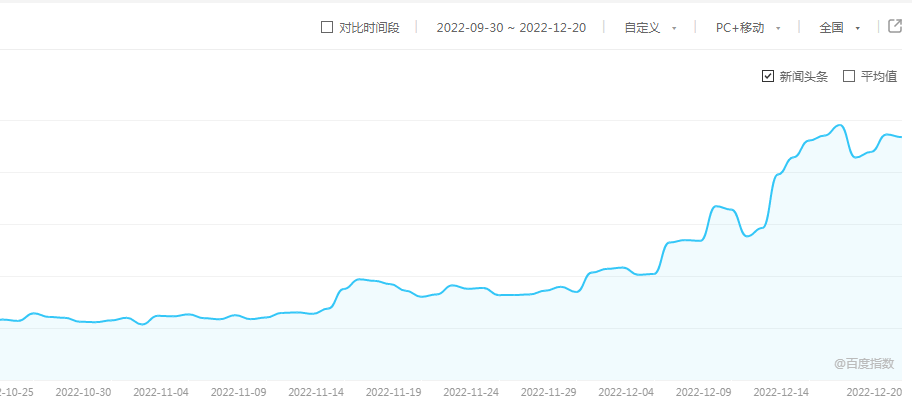Click the 对比时间段 label text
The height and width of the screenshot is (405, 912).
(369, 28)
